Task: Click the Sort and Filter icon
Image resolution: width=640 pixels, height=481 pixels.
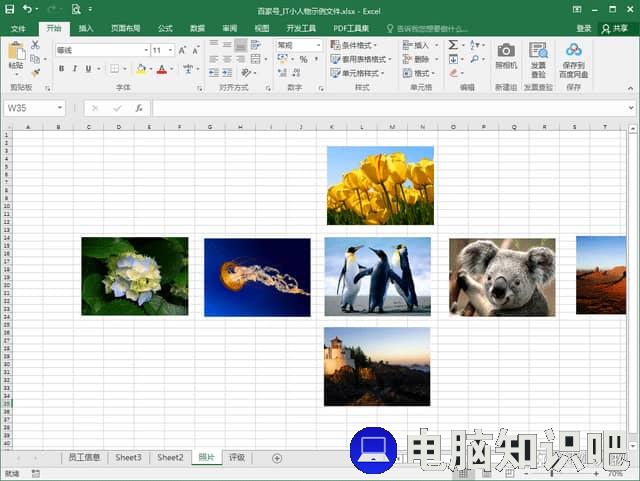Action: coord(475,45)
